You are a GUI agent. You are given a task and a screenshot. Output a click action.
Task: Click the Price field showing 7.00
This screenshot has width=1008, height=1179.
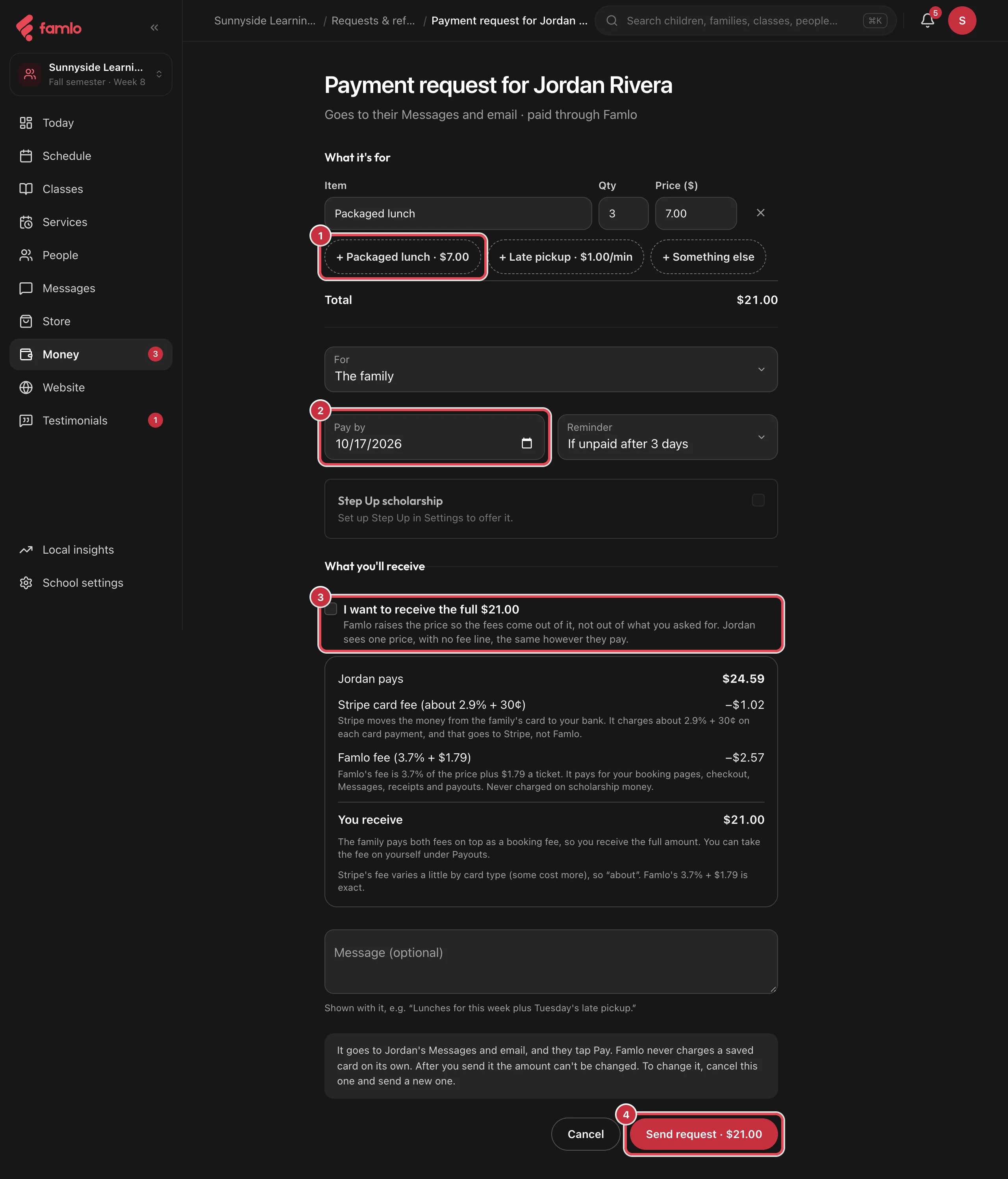(696, 213)
